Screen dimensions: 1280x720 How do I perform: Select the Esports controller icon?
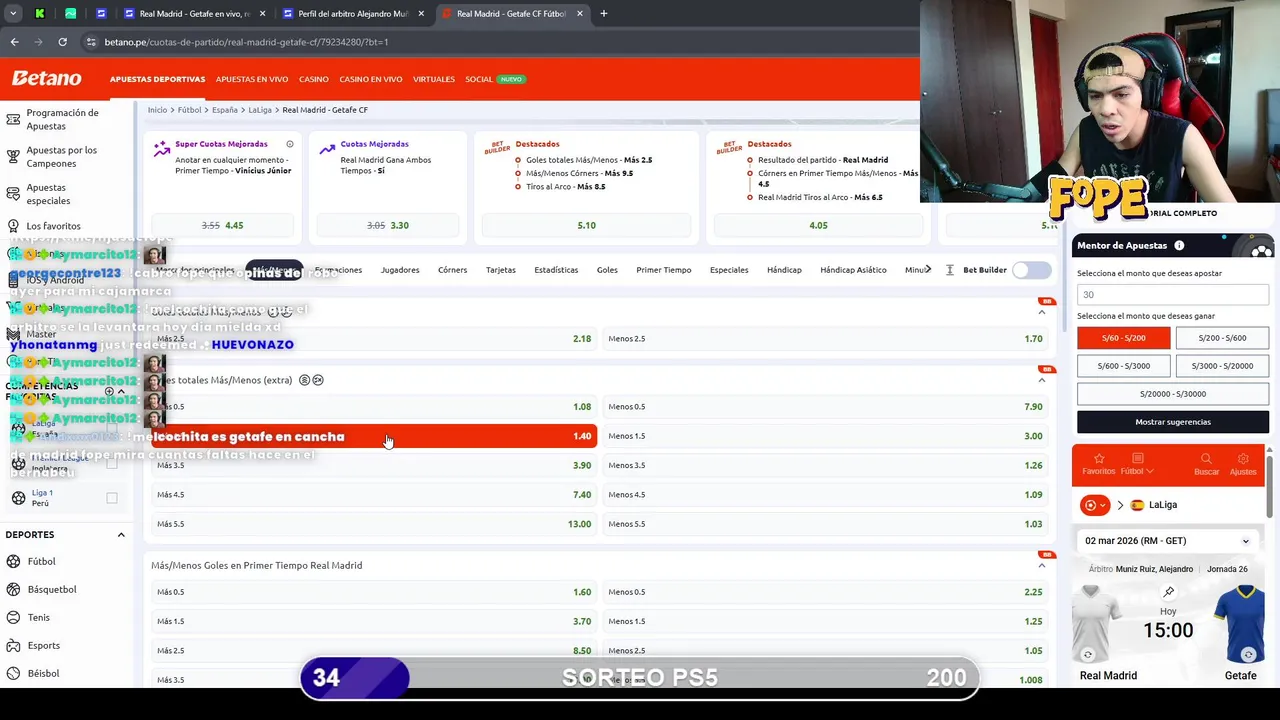14,645
